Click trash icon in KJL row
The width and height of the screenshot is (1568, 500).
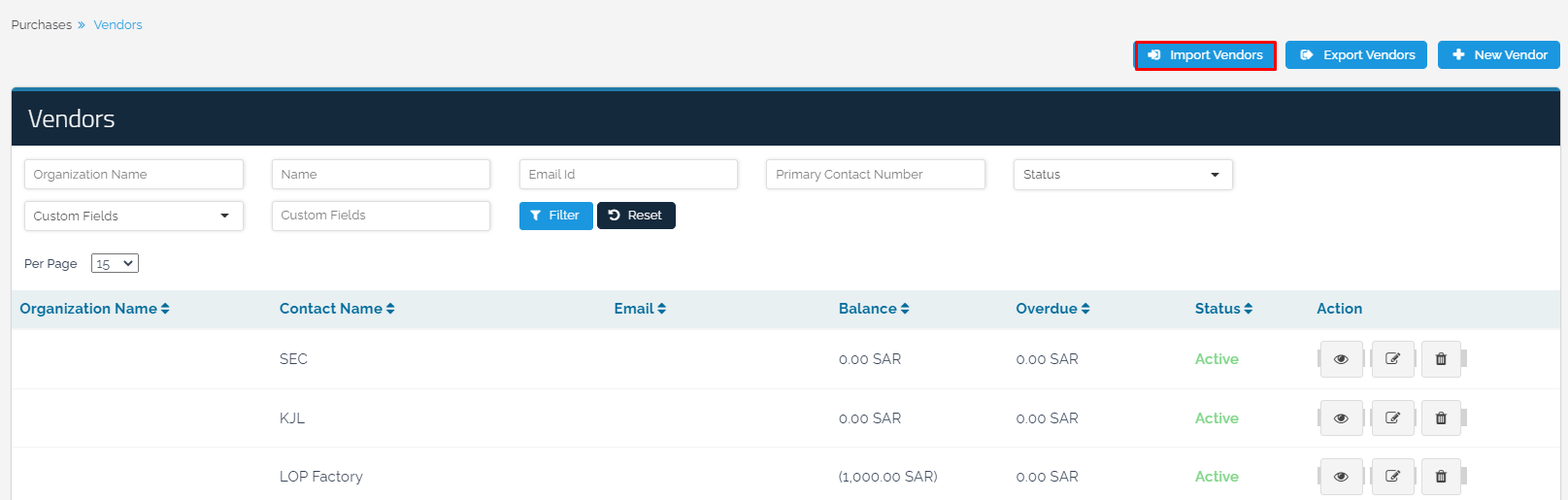coord(1441,418)
